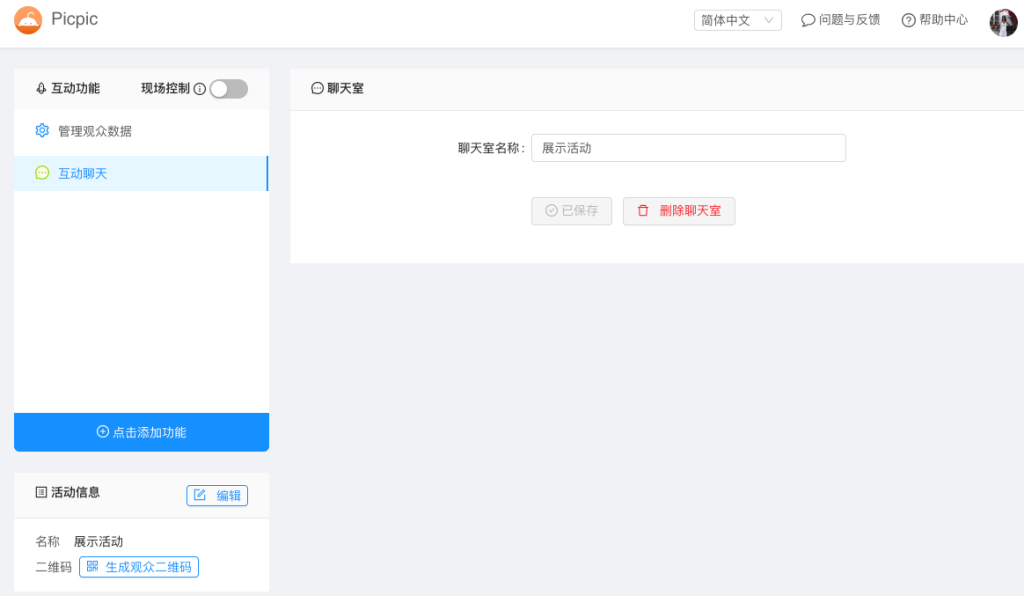Open the 帮助中心 help center link

pyautogui.click(x=935, y=20)
